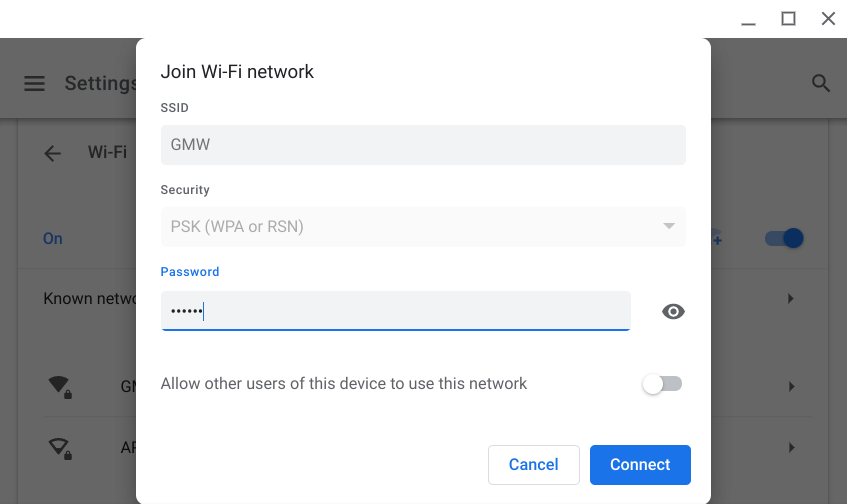Click the Connect button

[x=640, y=465]
